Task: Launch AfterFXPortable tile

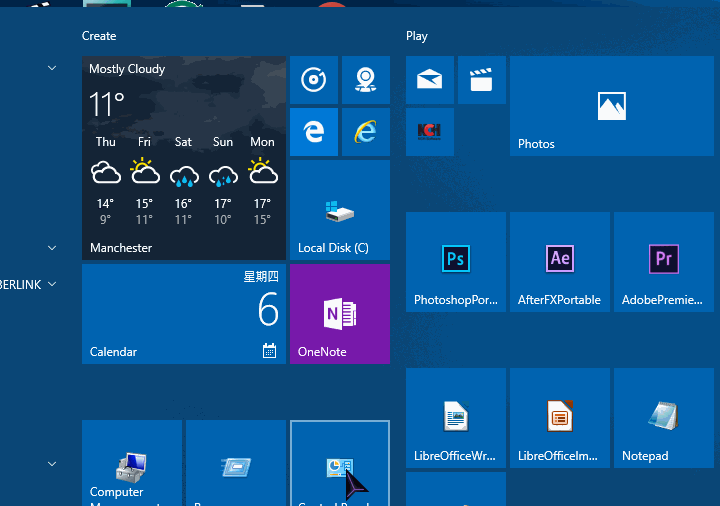Action: coord(559,262)
